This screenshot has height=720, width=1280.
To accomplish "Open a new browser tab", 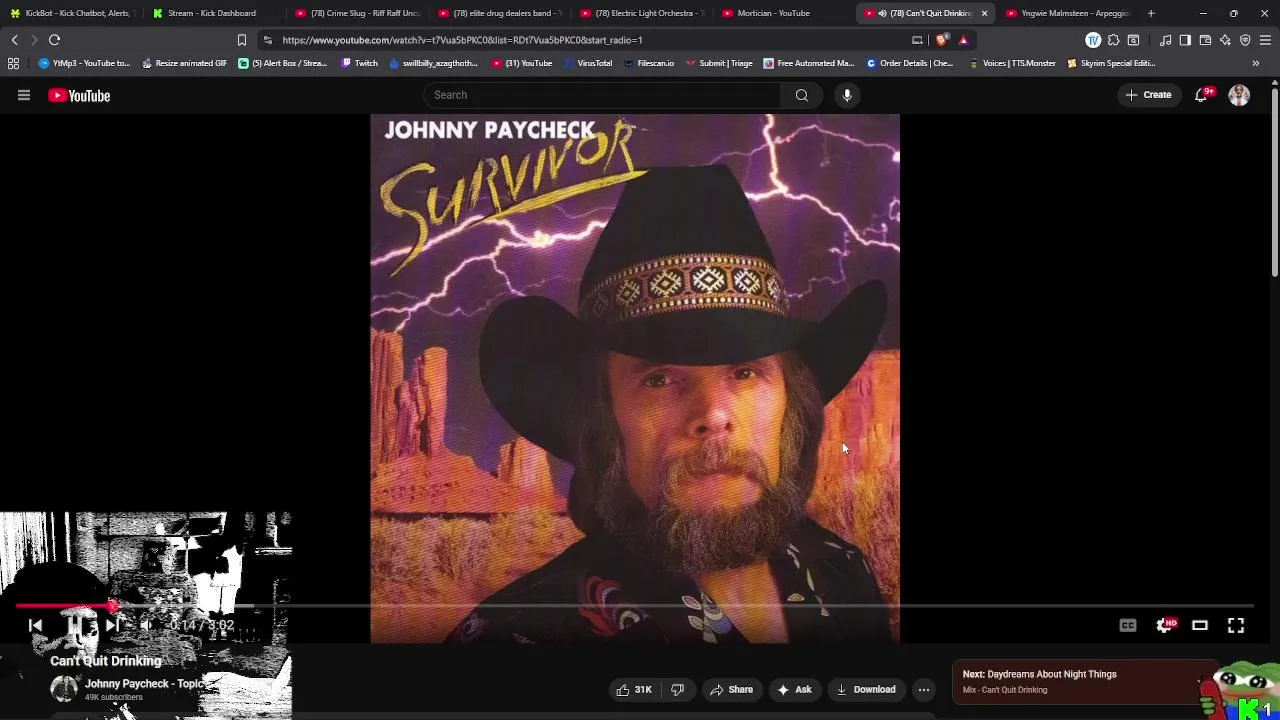I will click(x=1151, y=13).
